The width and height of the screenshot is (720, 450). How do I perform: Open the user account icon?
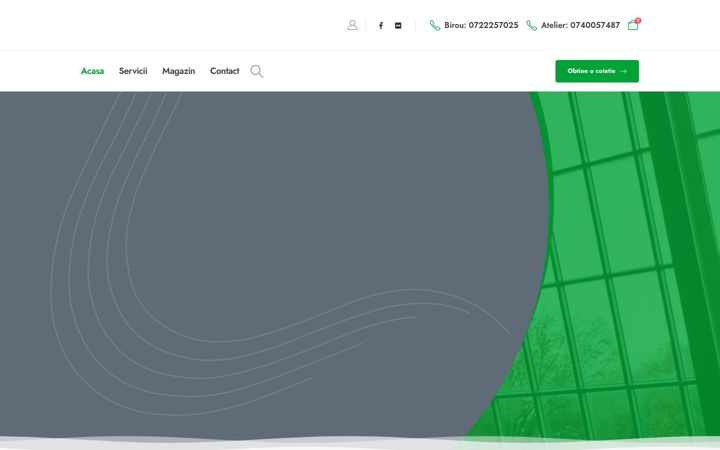click(x=352, y=25)
